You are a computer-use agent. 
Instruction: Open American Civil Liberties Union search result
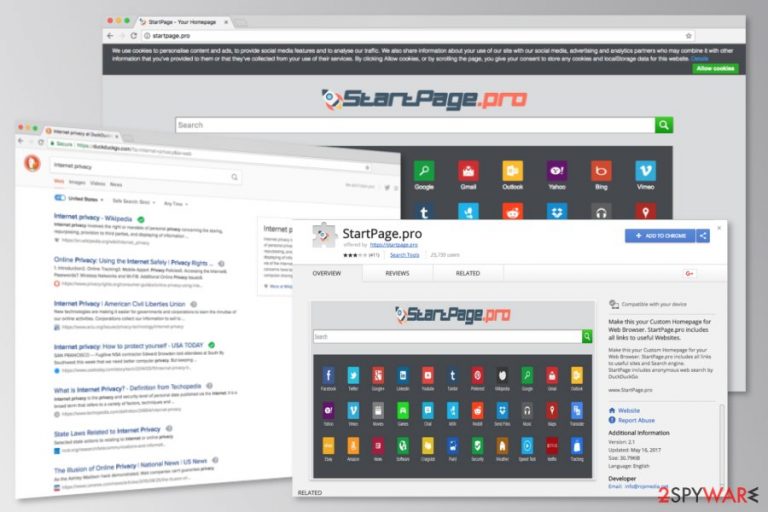[x=120, y=304]
